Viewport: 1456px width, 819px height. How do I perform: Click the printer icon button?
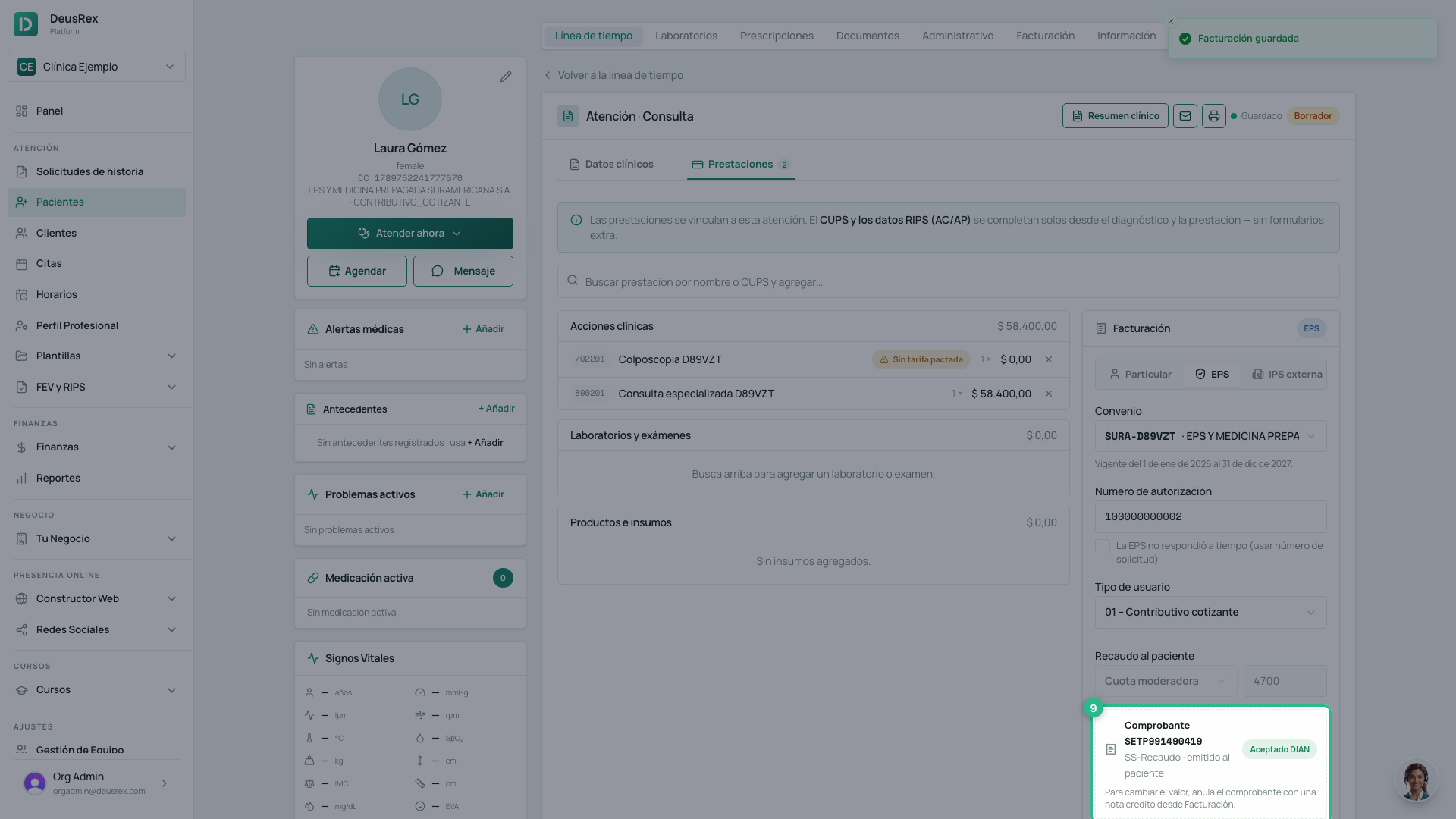coord(1214,116)
